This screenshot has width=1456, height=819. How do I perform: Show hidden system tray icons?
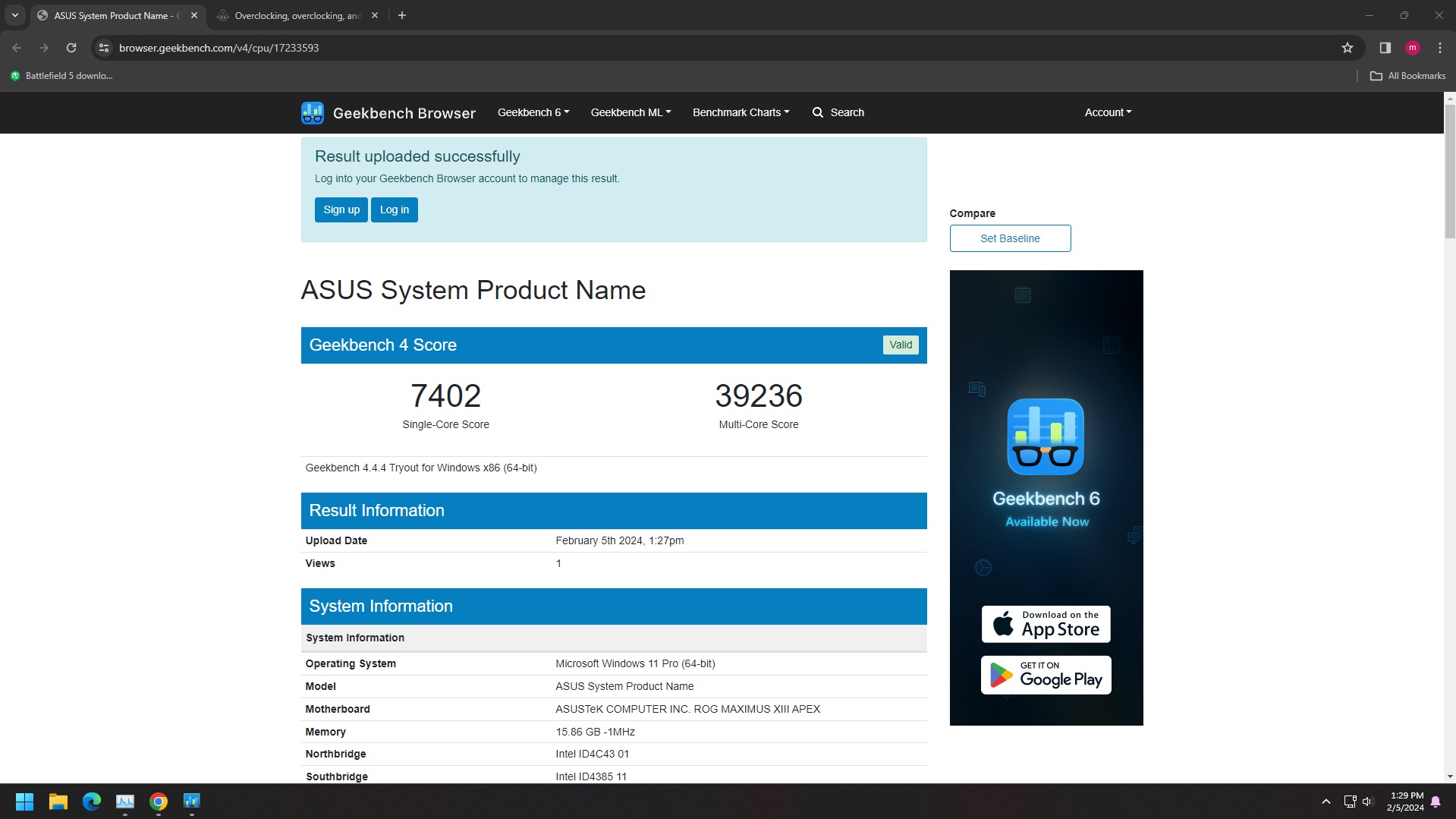1325,802
